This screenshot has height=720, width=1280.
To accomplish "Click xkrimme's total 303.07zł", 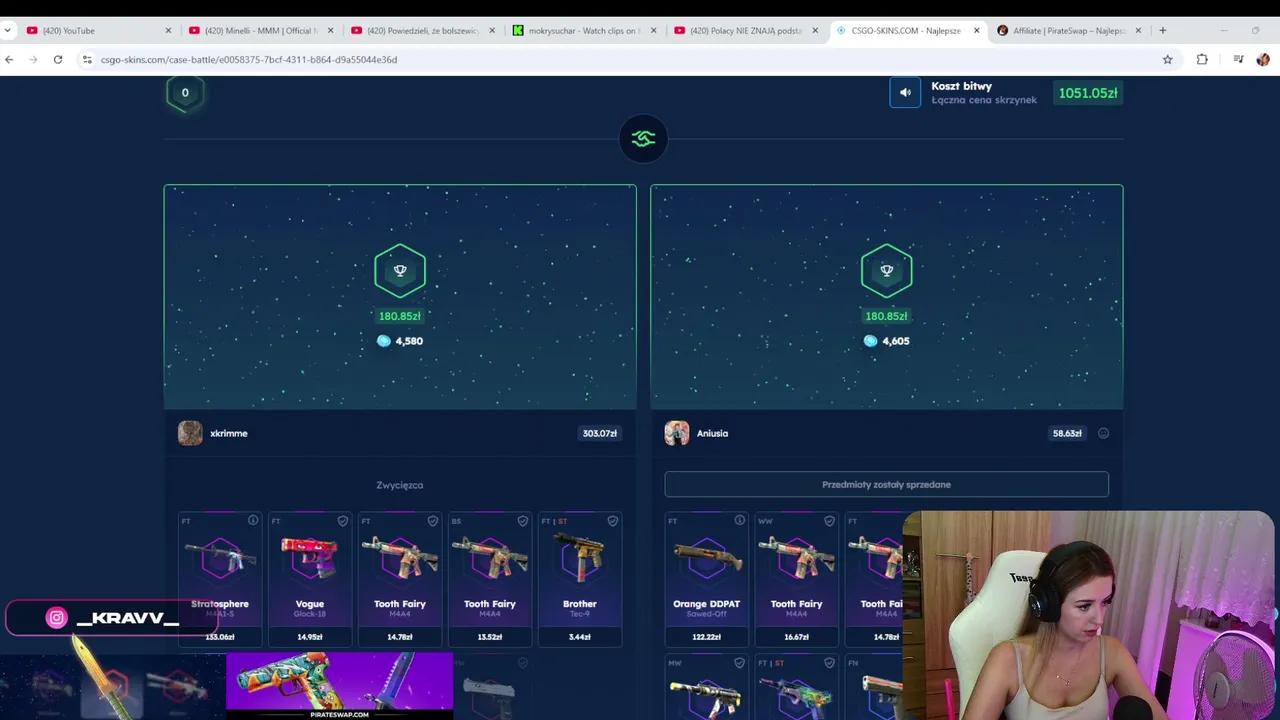I will pos(600,433).
